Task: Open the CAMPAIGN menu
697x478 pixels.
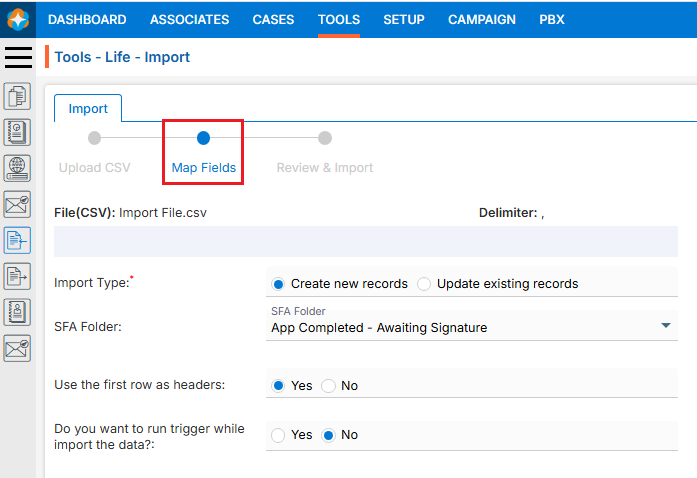Action: pos(482,19)
